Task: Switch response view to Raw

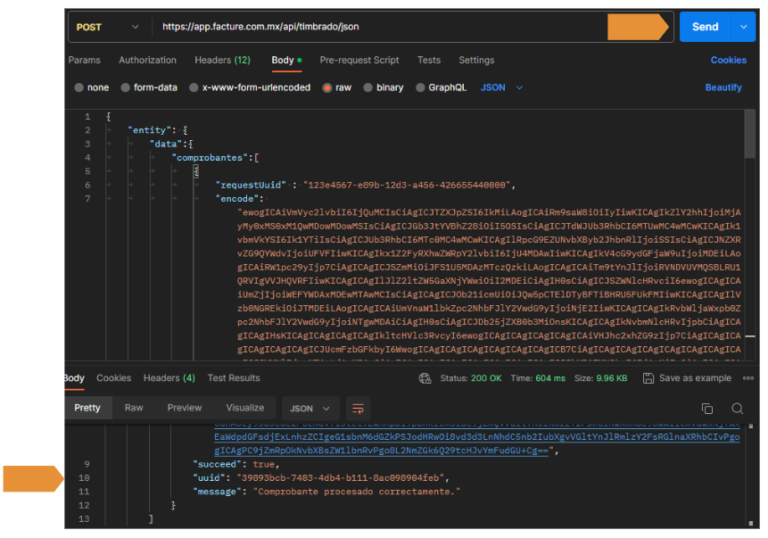Action: pos(134,408)
